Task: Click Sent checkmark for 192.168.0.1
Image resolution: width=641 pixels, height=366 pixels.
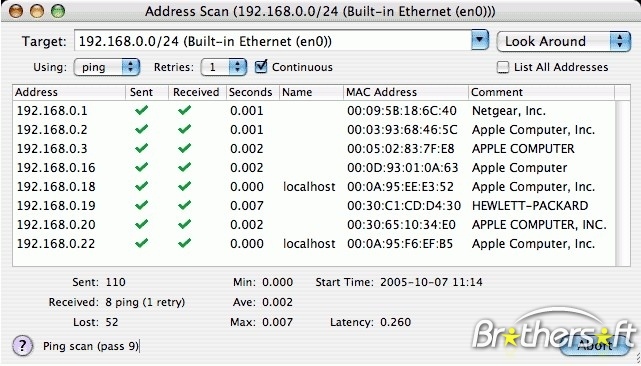Action: click(x=141, y=110)
